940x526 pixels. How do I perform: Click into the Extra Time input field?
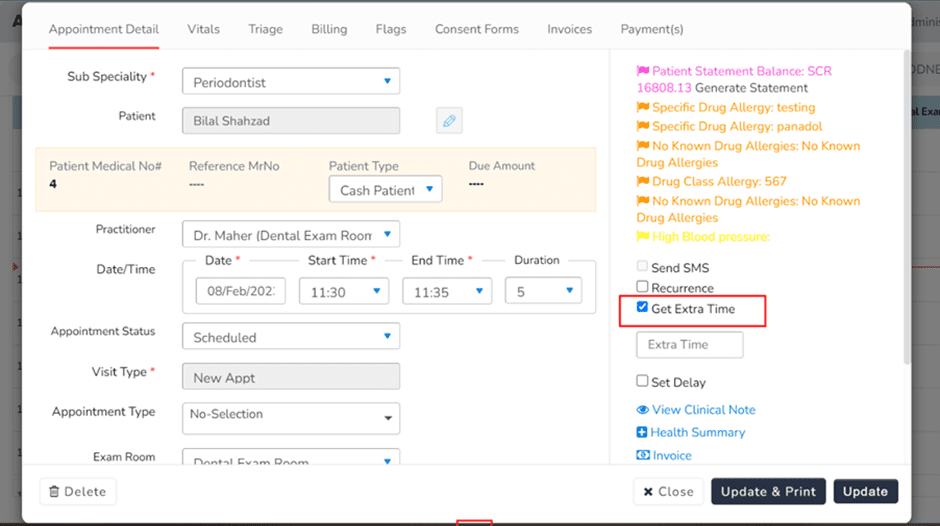[689, 345]
